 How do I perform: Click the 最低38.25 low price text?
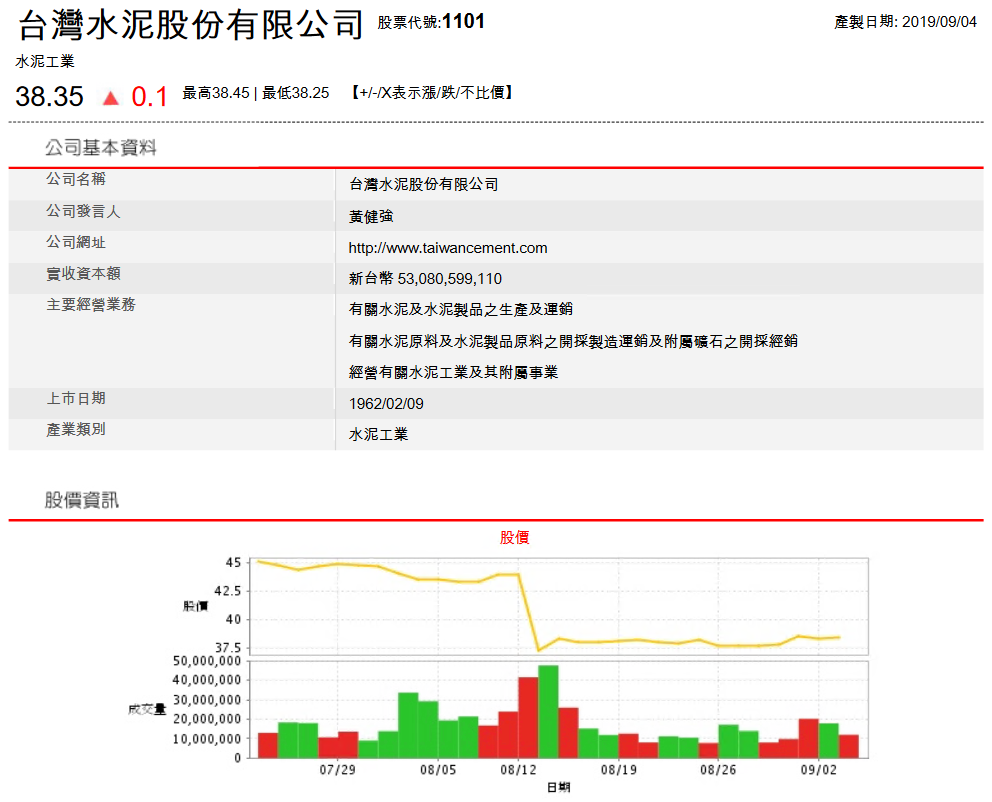(295, 93)
